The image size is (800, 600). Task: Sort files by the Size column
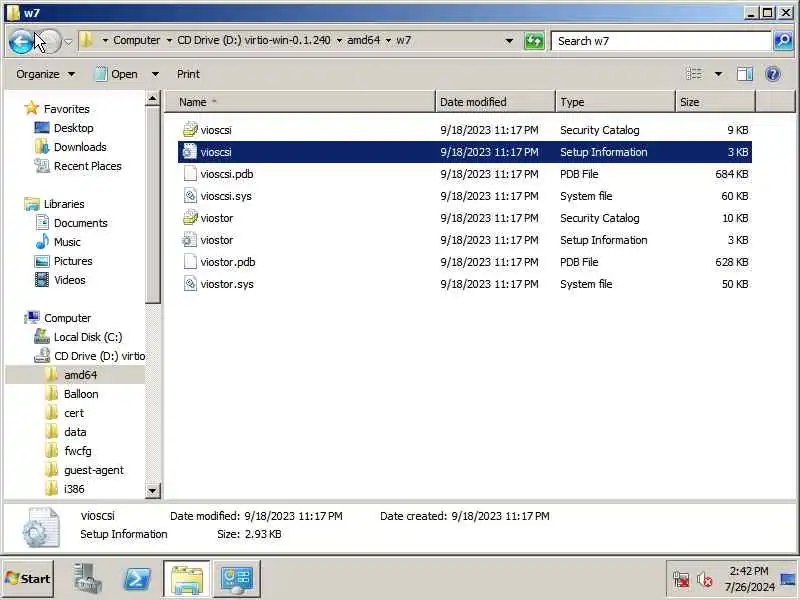pyautogui.click(x=715, y=102)
